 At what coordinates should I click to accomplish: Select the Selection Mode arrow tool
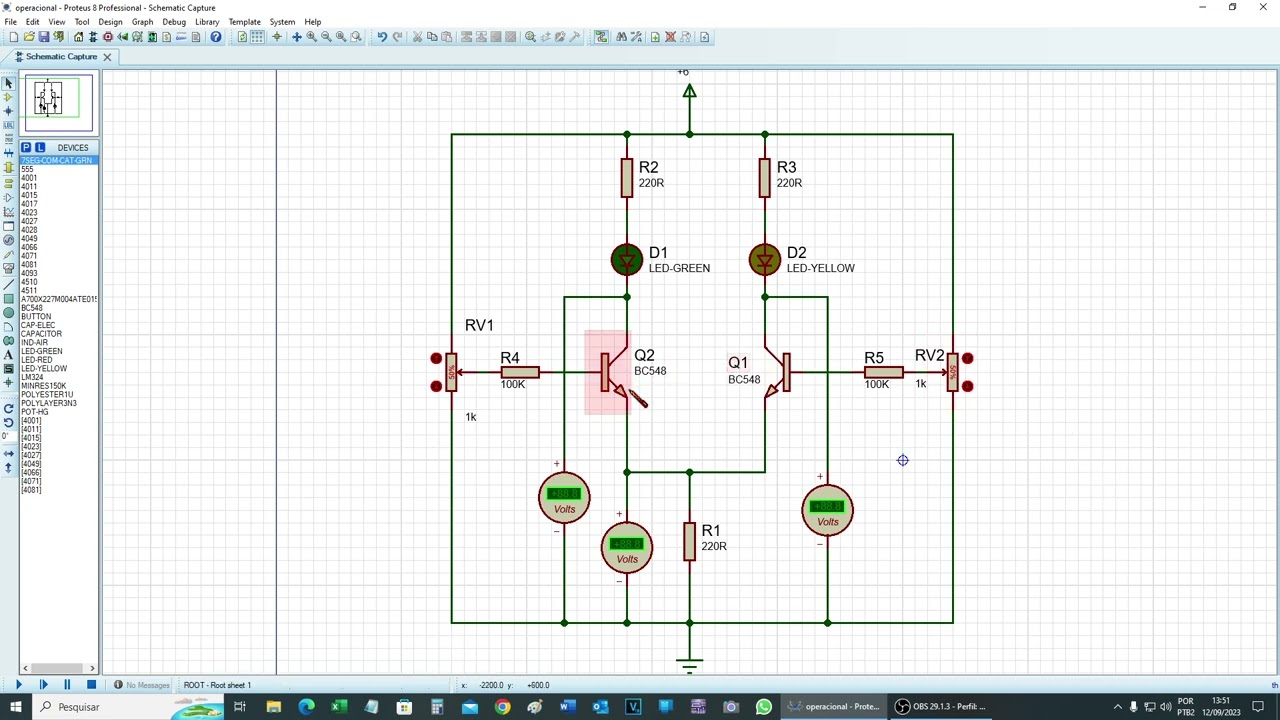9,83
